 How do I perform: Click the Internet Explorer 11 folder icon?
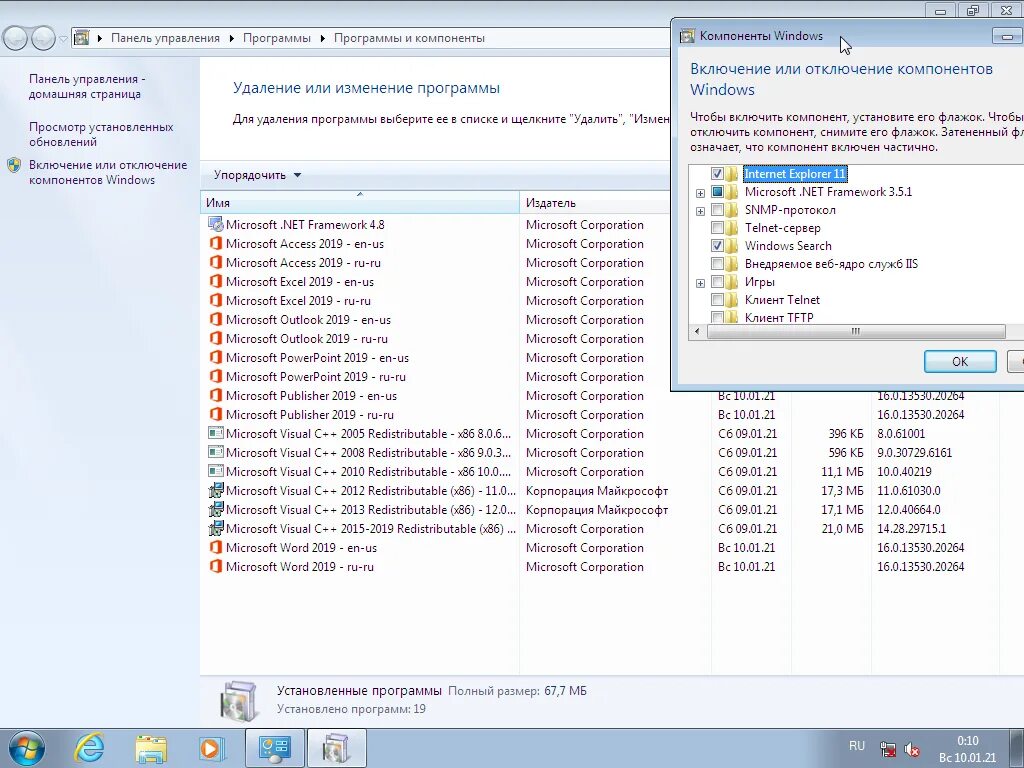732,174
